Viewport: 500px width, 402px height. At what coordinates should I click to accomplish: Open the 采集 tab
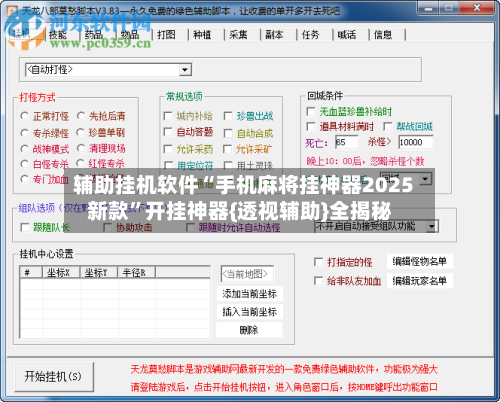click(x=238, y=34)
